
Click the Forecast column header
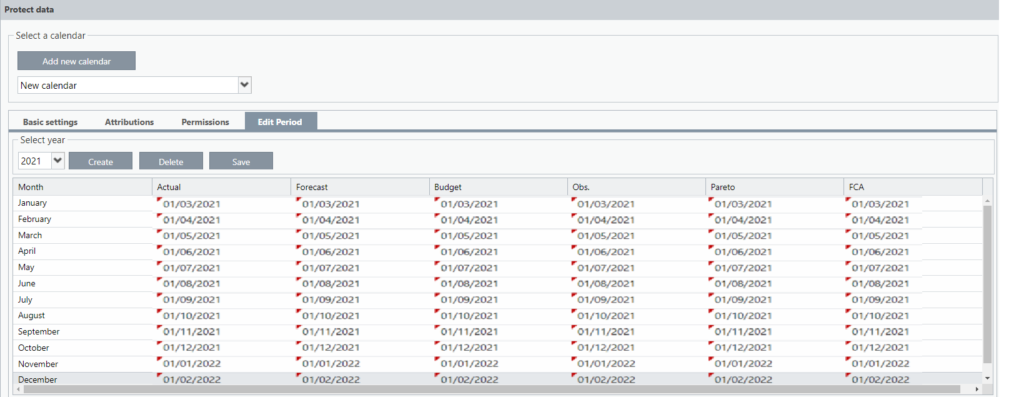360,187
